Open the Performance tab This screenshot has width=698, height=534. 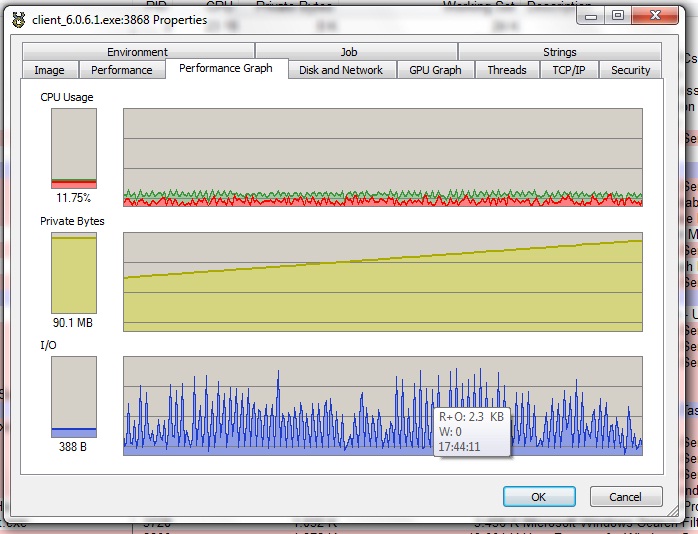coord(122,70)
